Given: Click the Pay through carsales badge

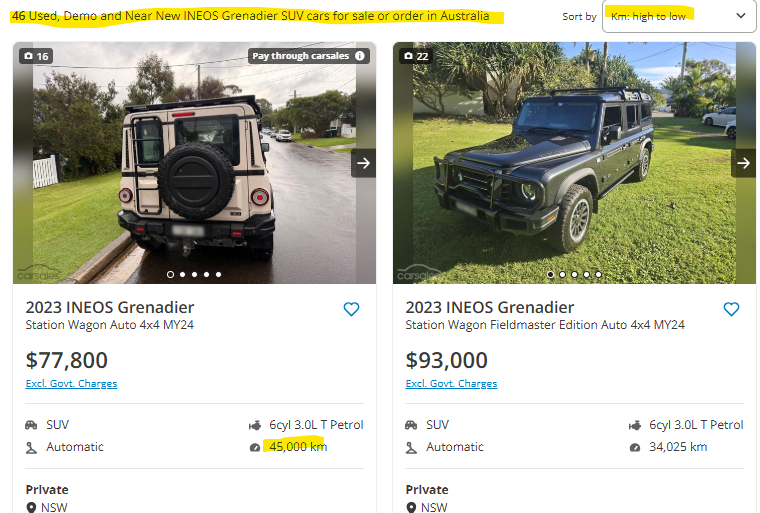Looking at the screenshot, I should (x=309, y=56).
